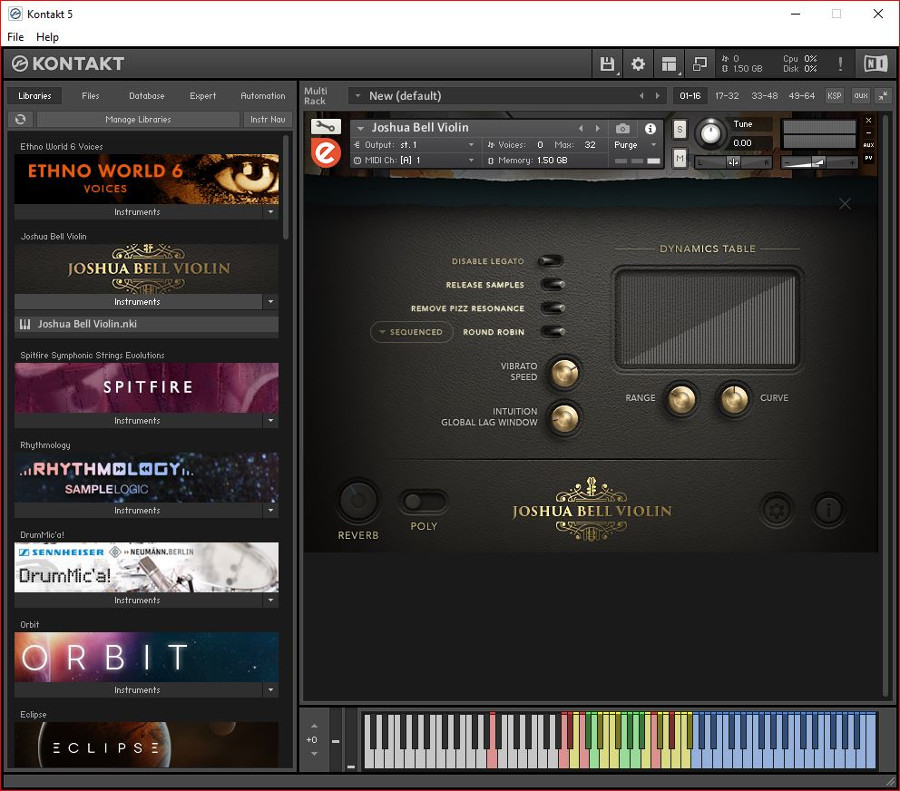Click the camera snapshot icon
This screenshot has height=791, width=900.
pyautogui.click(x=623, y=129)
